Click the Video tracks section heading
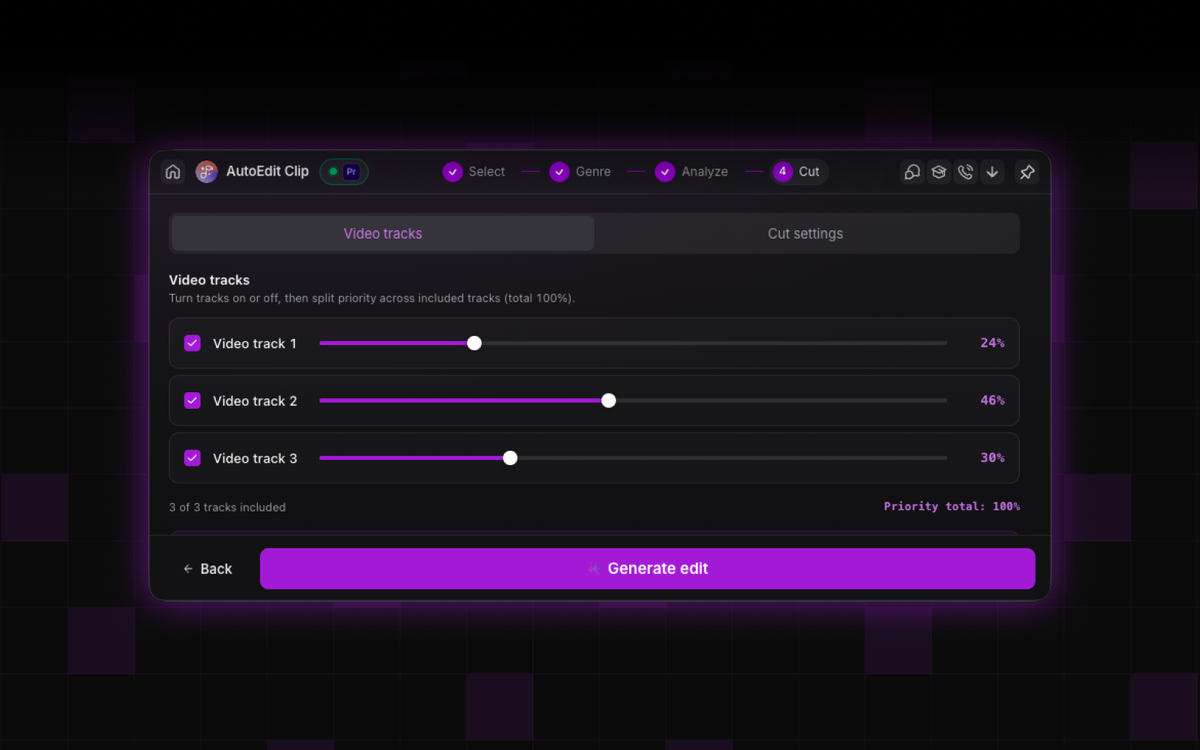The image size is (1200, 750). (x=209, y=280)
